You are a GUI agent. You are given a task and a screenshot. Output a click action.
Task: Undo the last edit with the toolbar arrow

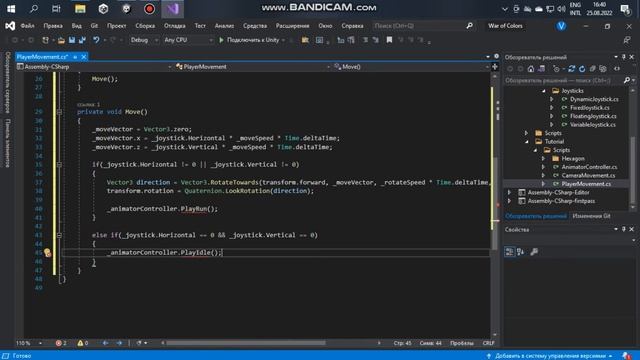[x=96, y=40]
